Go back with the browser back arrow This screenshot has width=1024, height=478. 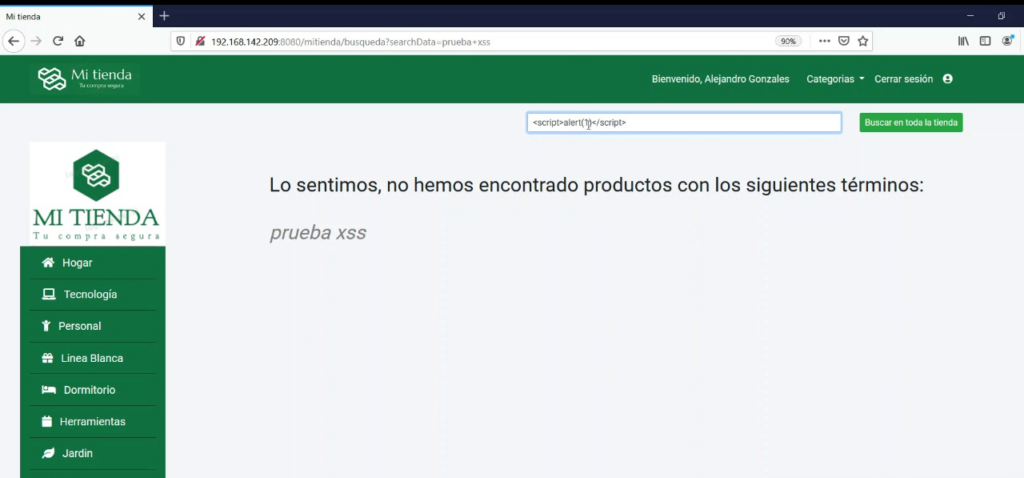pos(14,41)
